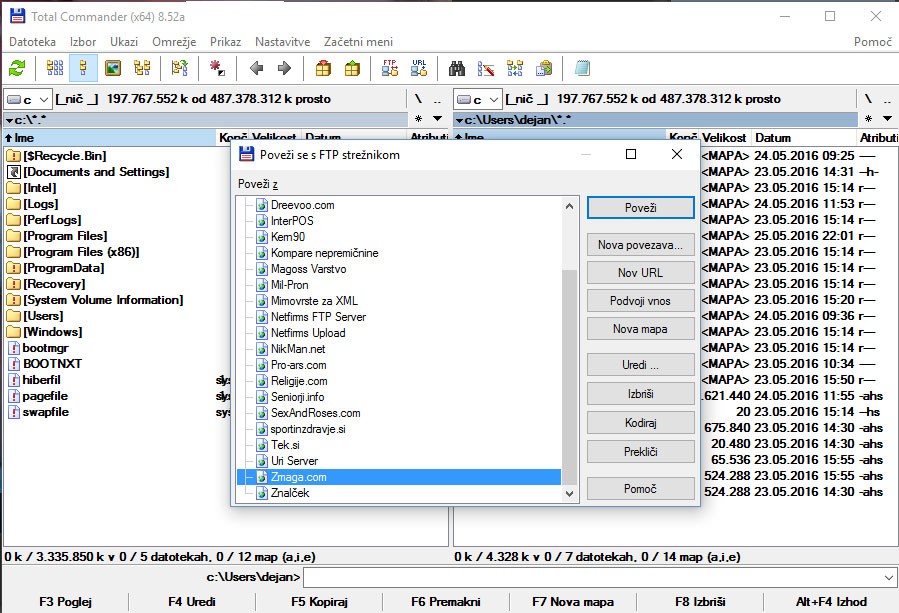
Task: Click the Prekliči button
Action: click(640, 452)
